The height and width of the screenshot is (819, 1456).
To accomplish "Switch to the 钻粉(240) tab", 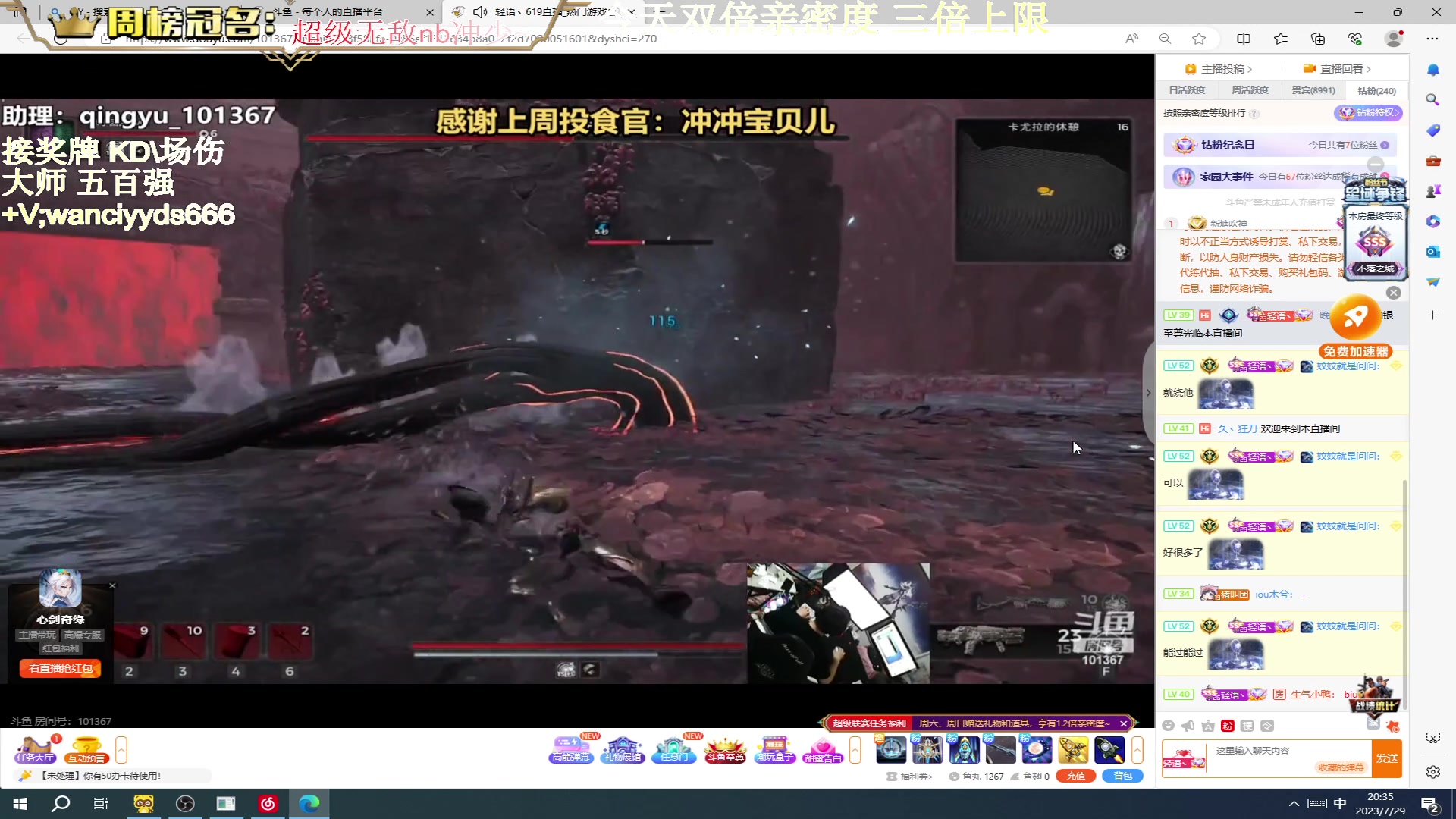I will coord(1376,90).
